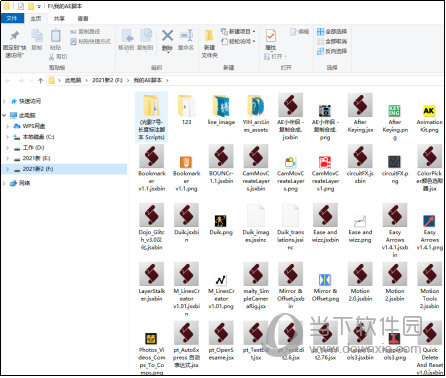This screenshot has width=446, height=378.
Task: Select the After Keying.jsx script file
Action: (360, 114)
